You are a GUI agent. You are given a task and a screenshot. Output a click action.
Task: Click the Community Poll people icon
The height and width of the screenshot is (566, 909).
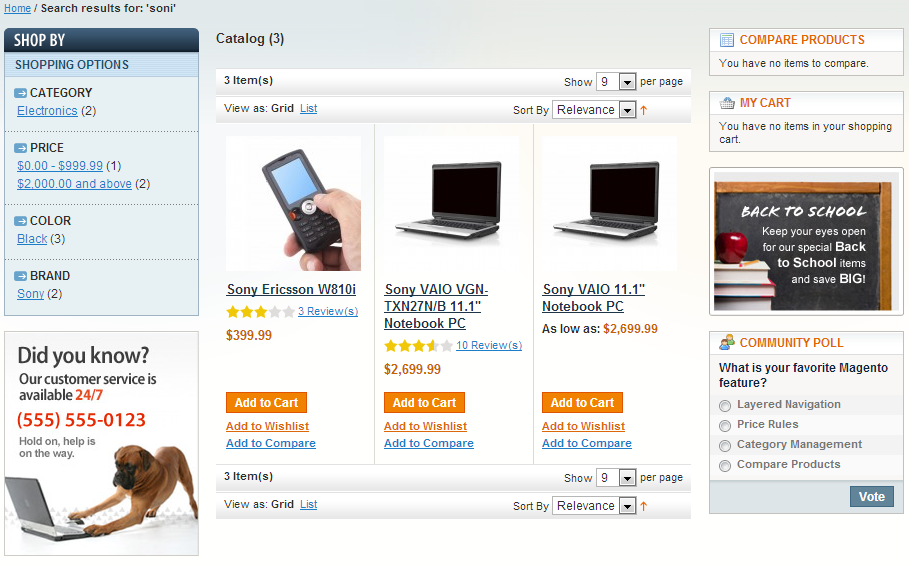point(727,343)
